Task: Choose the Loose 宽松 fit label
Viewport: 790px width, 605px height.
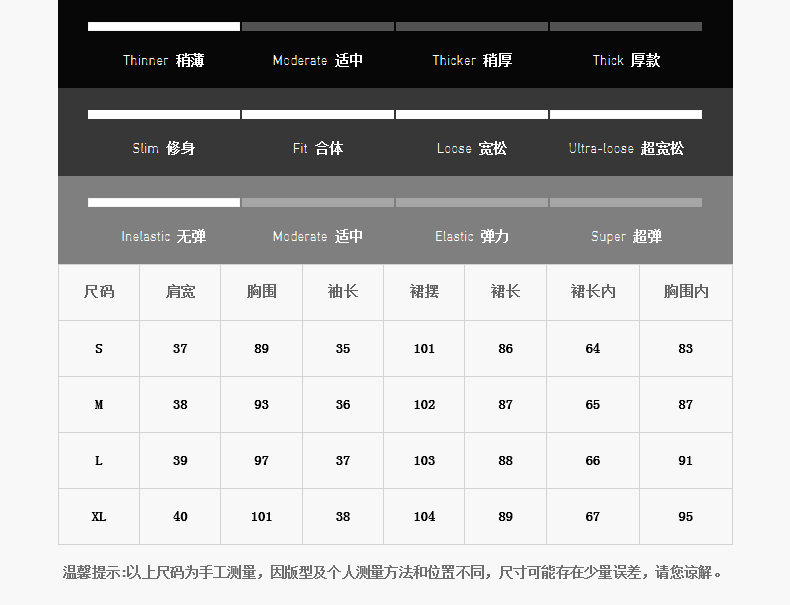Action: click(x=472, y=149)
